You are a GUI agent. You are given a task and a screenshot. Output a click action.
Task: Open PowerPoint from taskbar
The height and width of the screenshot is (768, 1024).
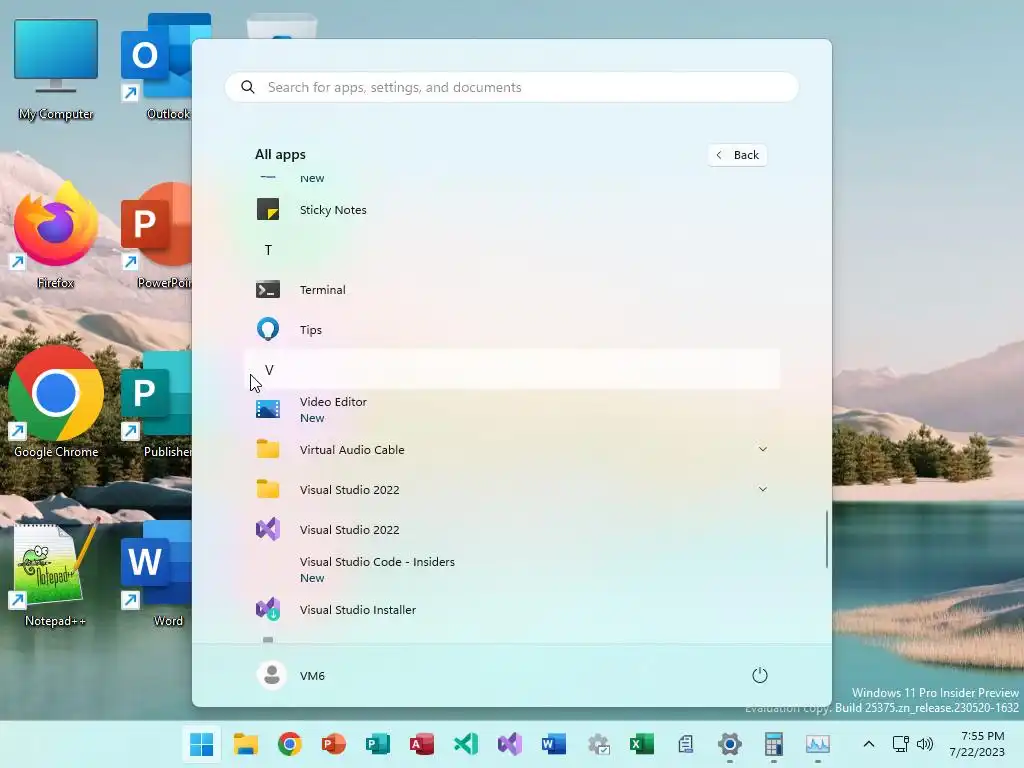pyautogui.click(x=334, y=744)
